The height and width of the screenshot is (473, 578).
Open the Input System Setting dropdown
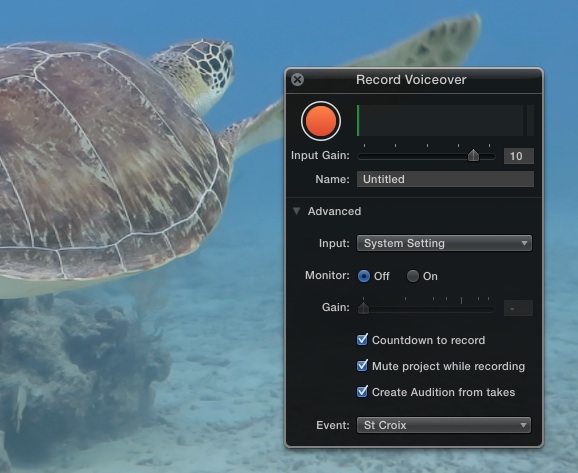click(444, 243)
